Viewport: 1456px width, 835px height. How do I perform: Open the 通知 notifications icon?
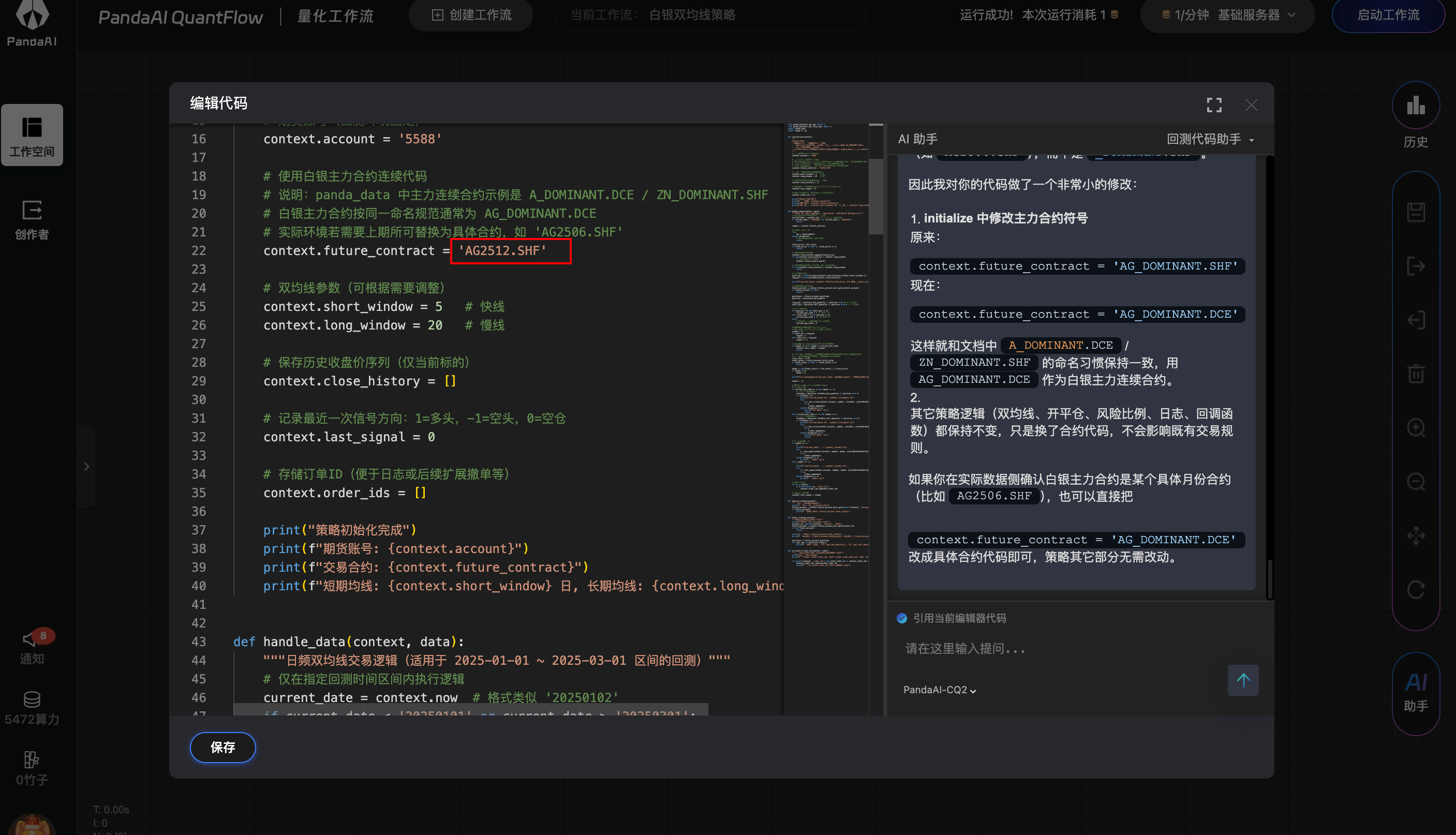(x=32, y=647)
